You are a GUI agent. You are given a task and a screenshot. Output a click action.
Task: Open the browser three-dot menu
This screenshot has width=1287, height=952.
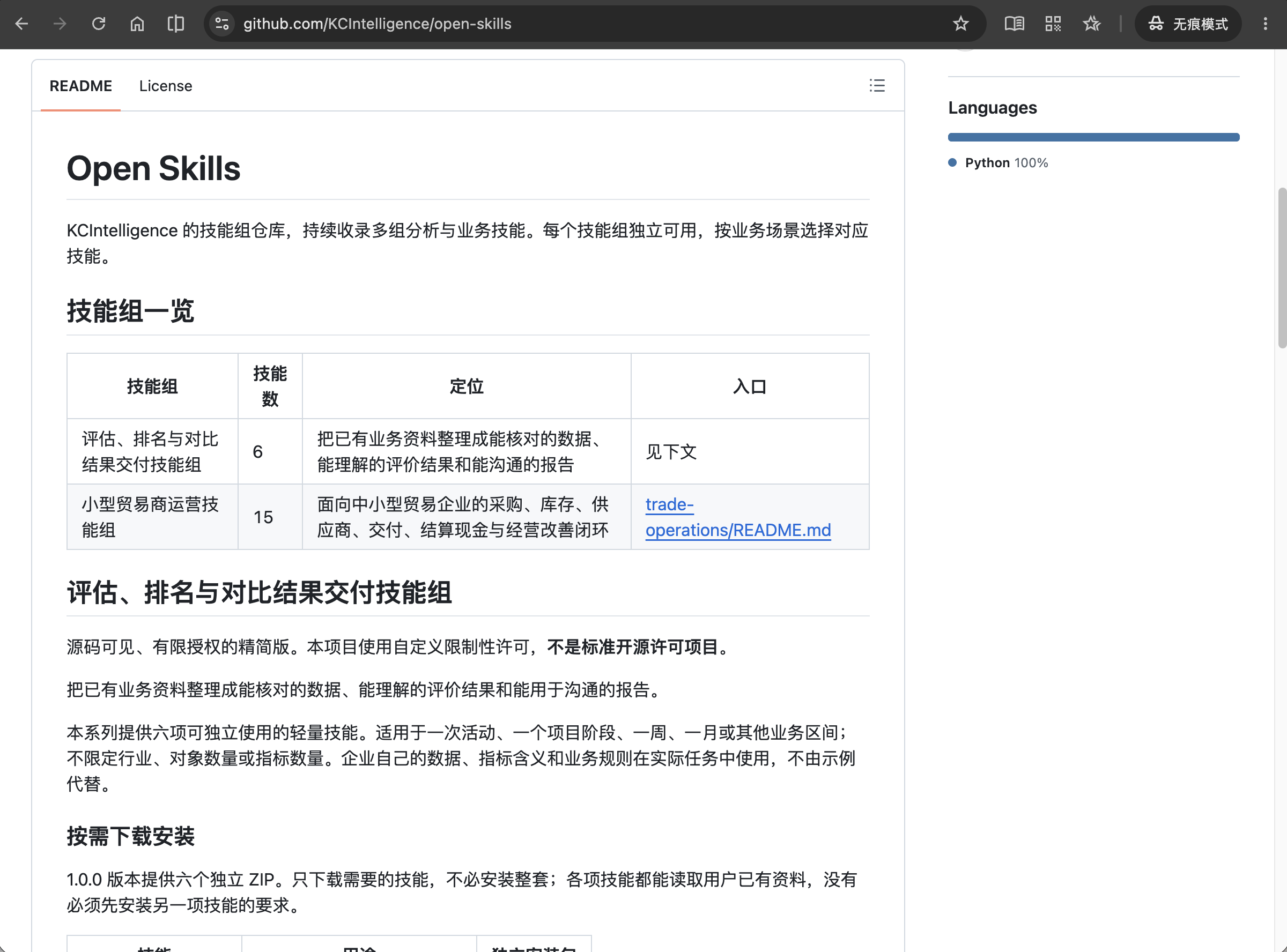1265,24
